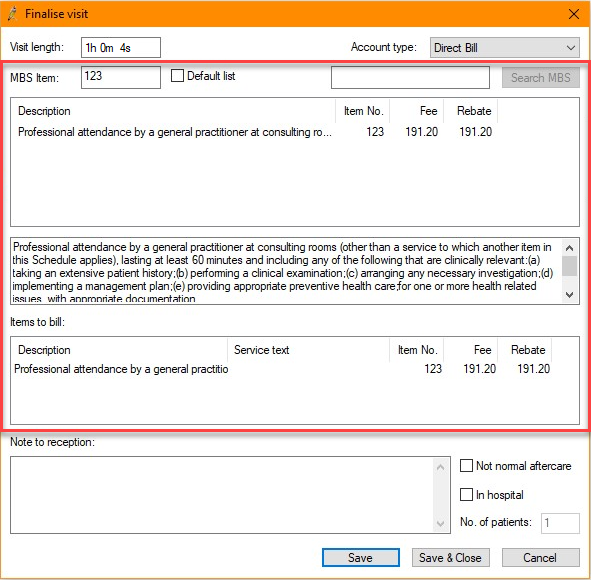Open the Account type dropdown
The width and height of the screenshot is (591, 580).
click(505, 47)
